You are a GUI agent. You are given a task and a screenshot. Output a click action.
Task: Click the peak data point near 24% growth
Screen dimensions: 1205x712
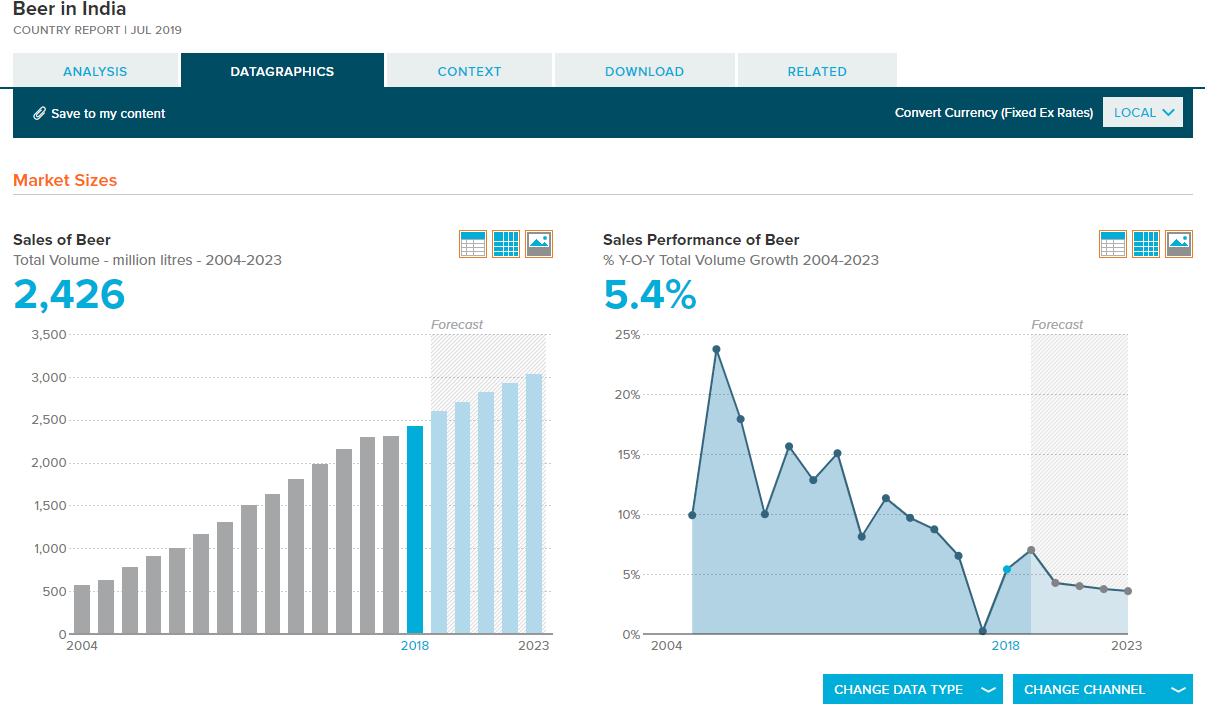tap(716, 349)
